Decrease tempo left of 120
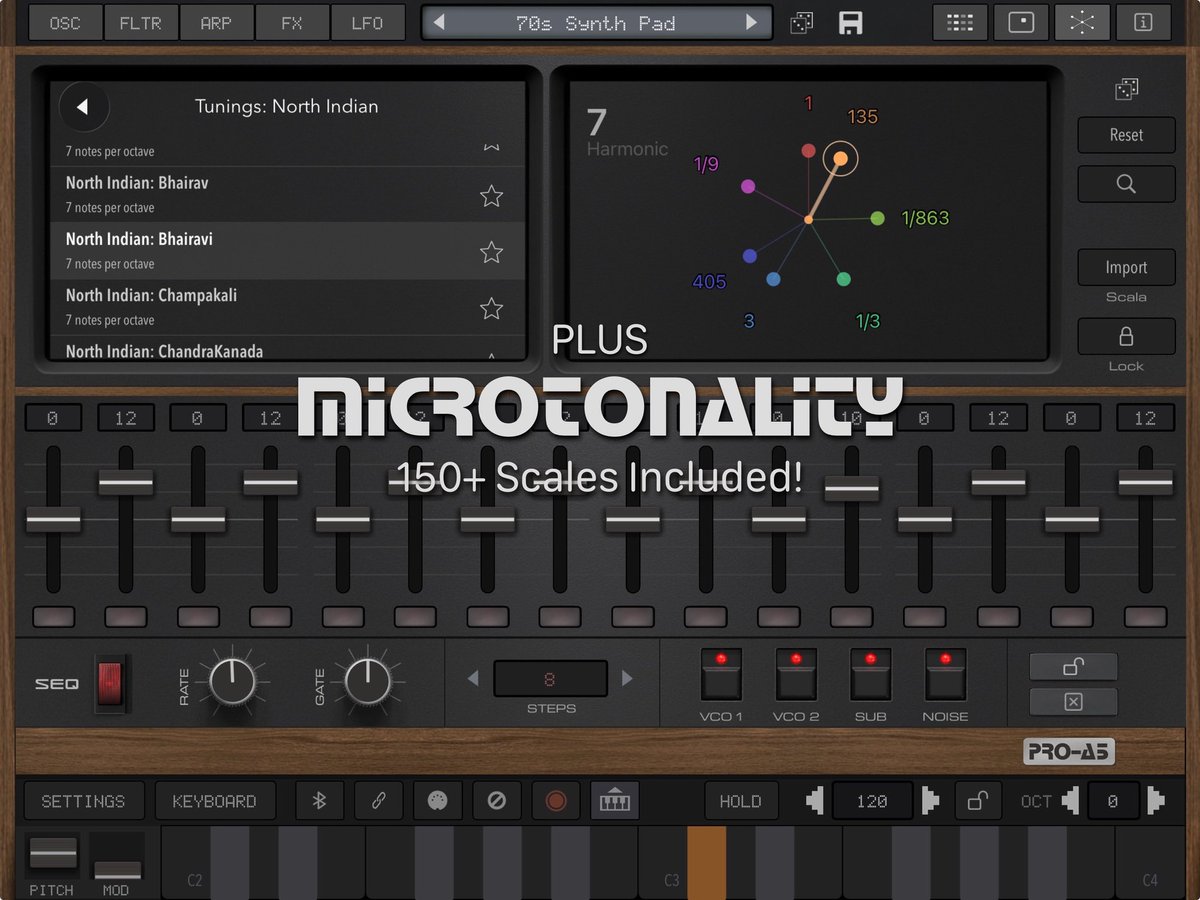 816,801
